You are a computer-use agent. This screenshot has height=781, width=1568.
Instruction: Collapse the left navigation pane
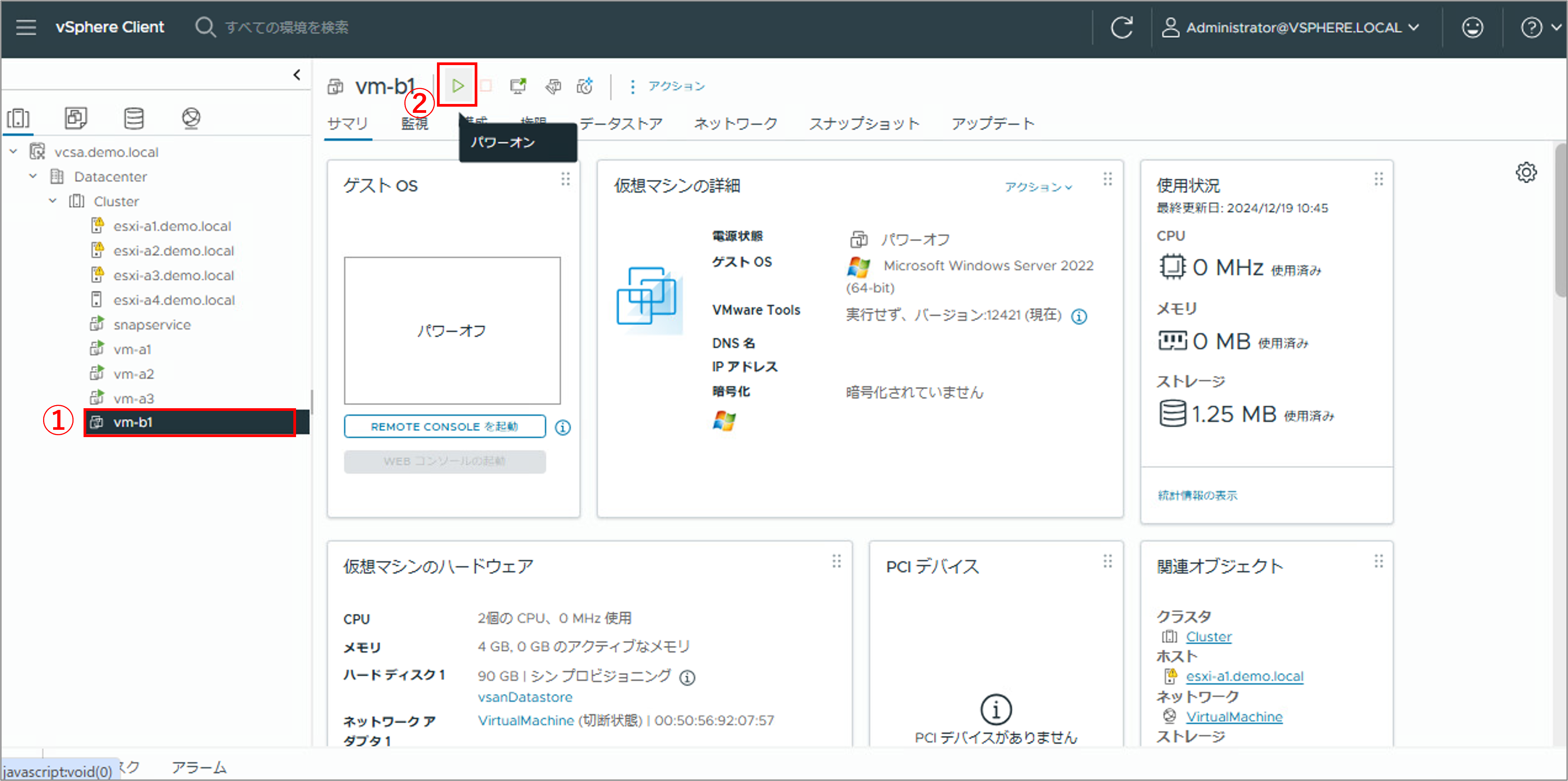(297, 75)
